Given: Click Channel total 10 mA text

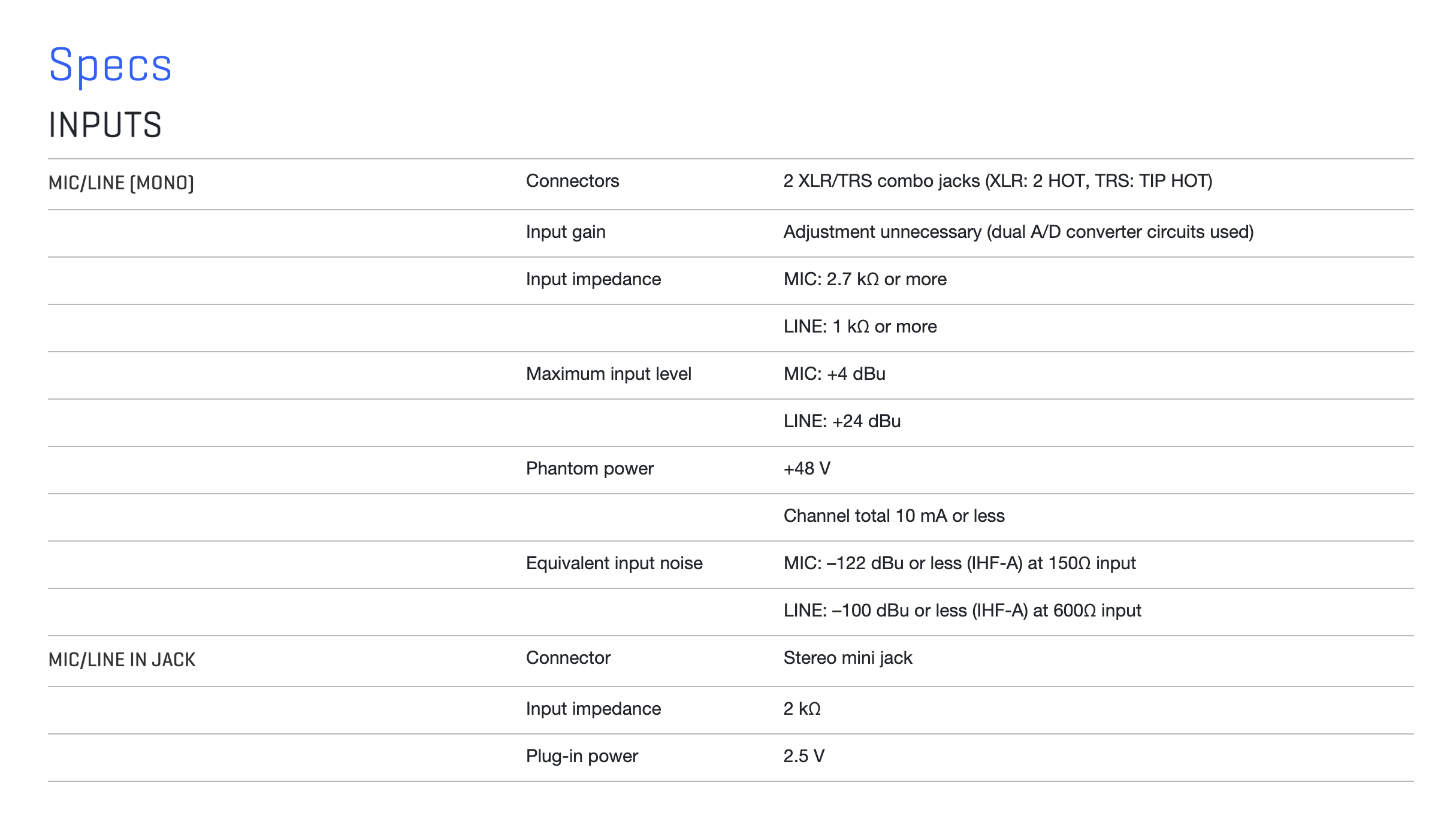Looking at the screenshot, I should coord(894,516).
